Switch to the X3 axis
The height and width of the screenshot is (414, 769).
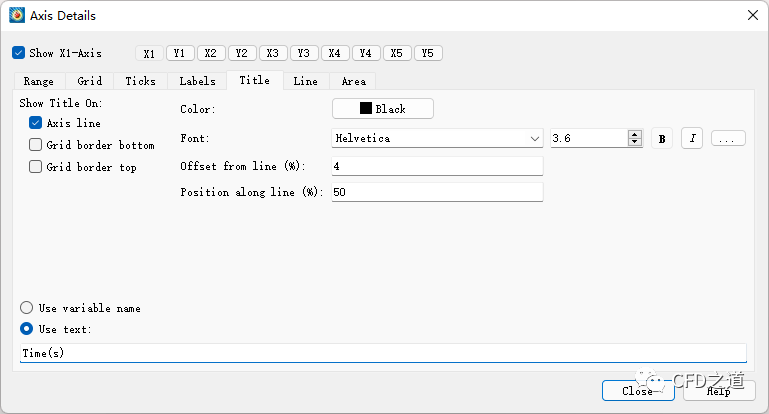coord(273,54)
